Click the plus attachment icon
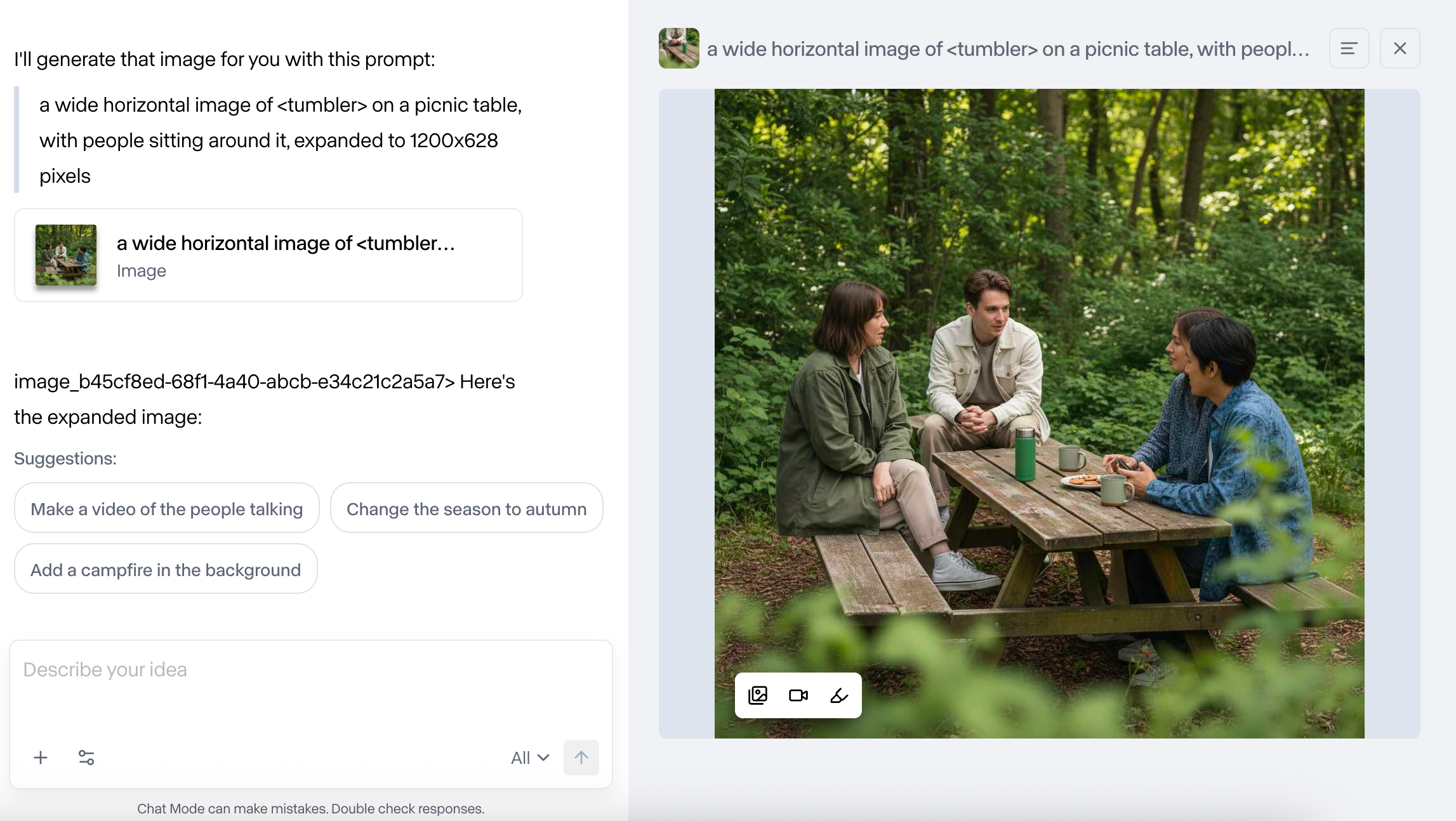Screen dimensions: 1456x821 point(41,758)
